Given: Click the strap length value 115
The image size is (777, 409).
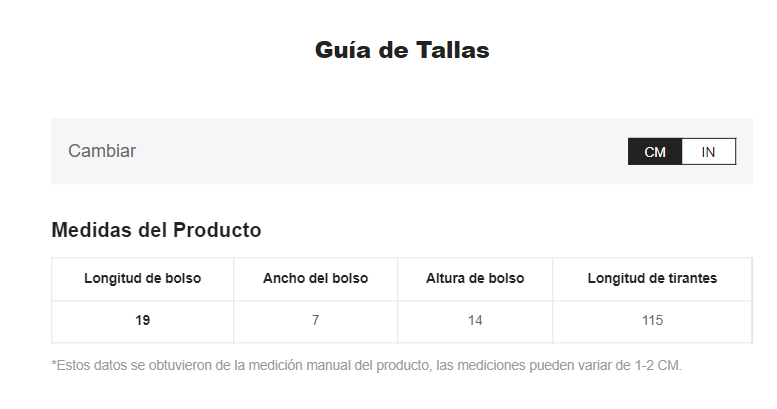Looking at the screenshot, I should tap(652, 320).
